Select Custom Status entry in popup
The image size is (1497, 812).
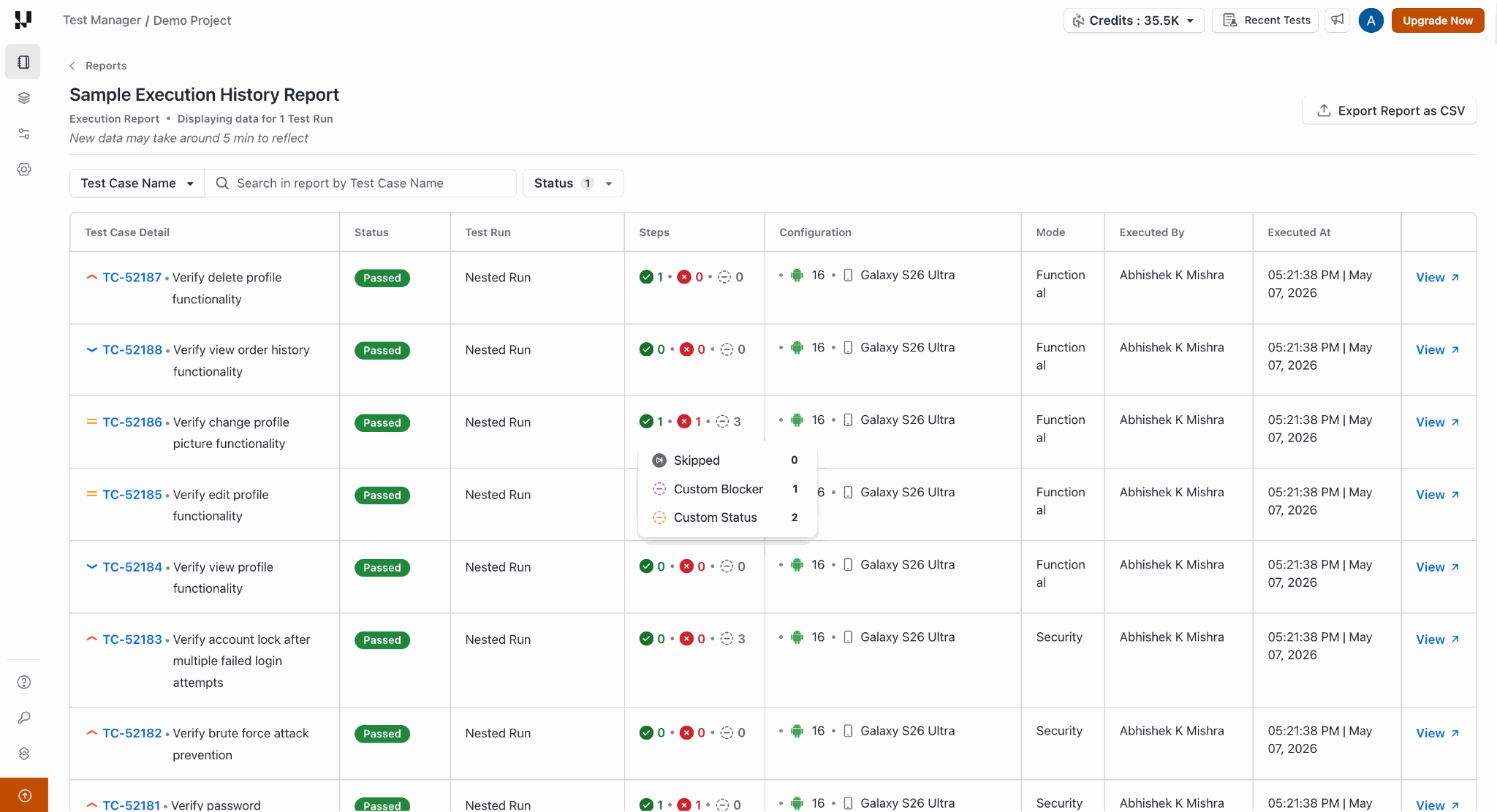[x=727, y=517]
